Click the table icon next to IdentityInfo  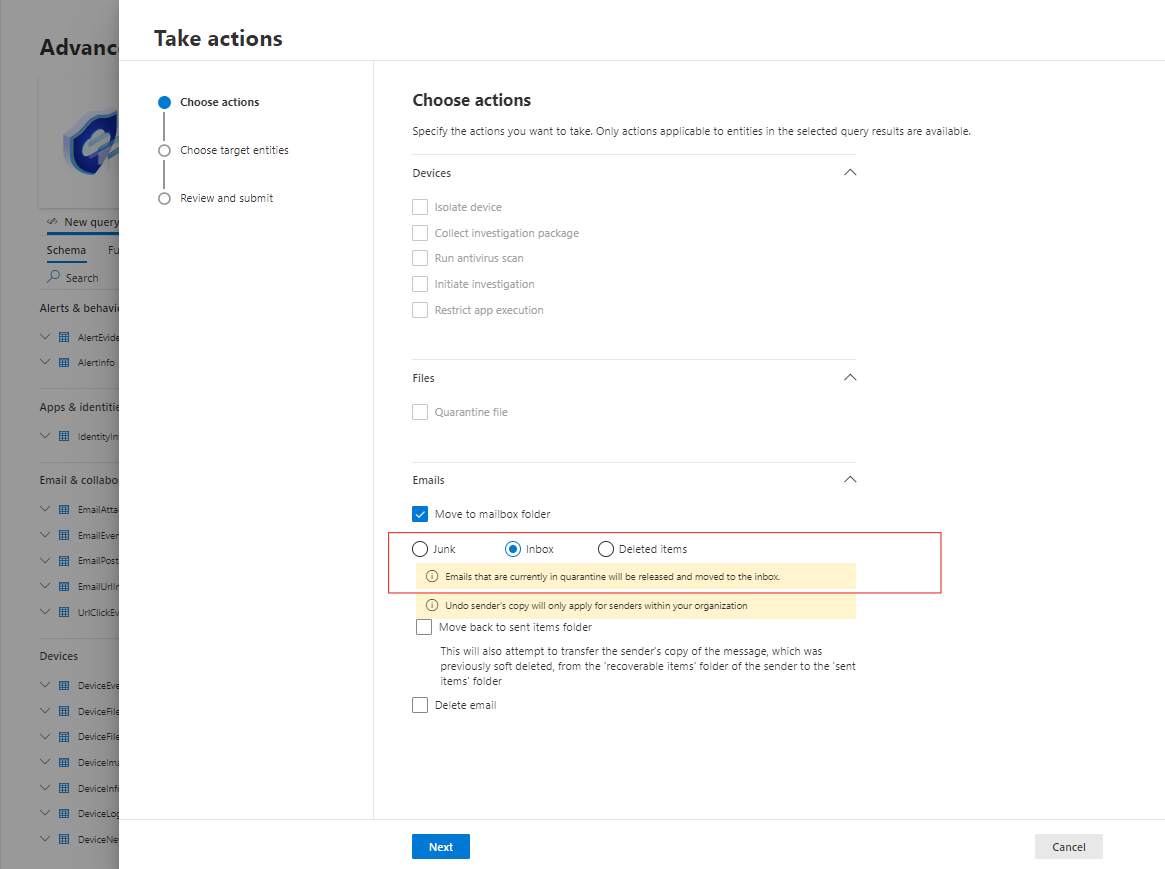coord(64,436)
